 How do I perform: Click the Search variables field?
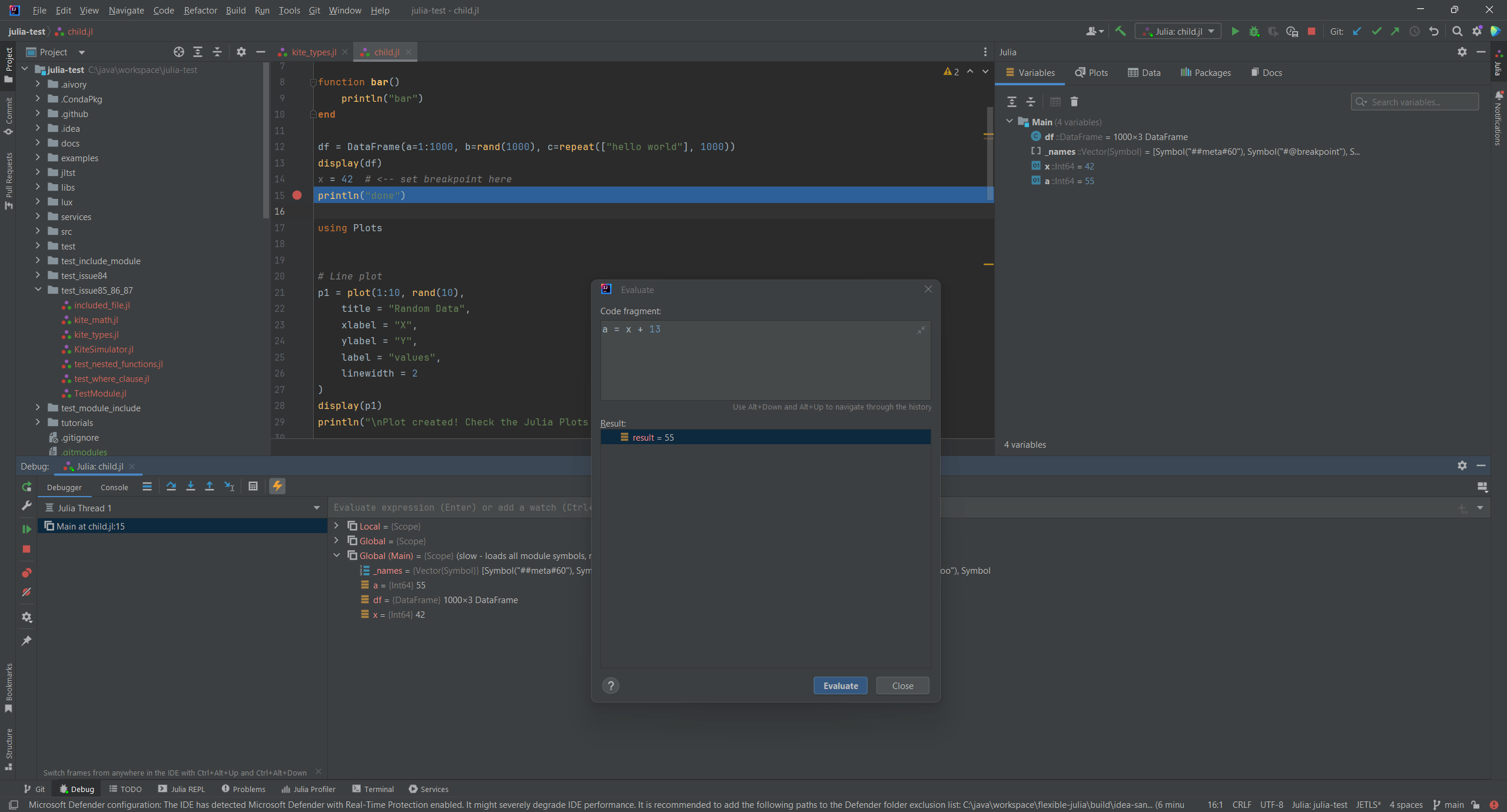(x=1415, y=102)
